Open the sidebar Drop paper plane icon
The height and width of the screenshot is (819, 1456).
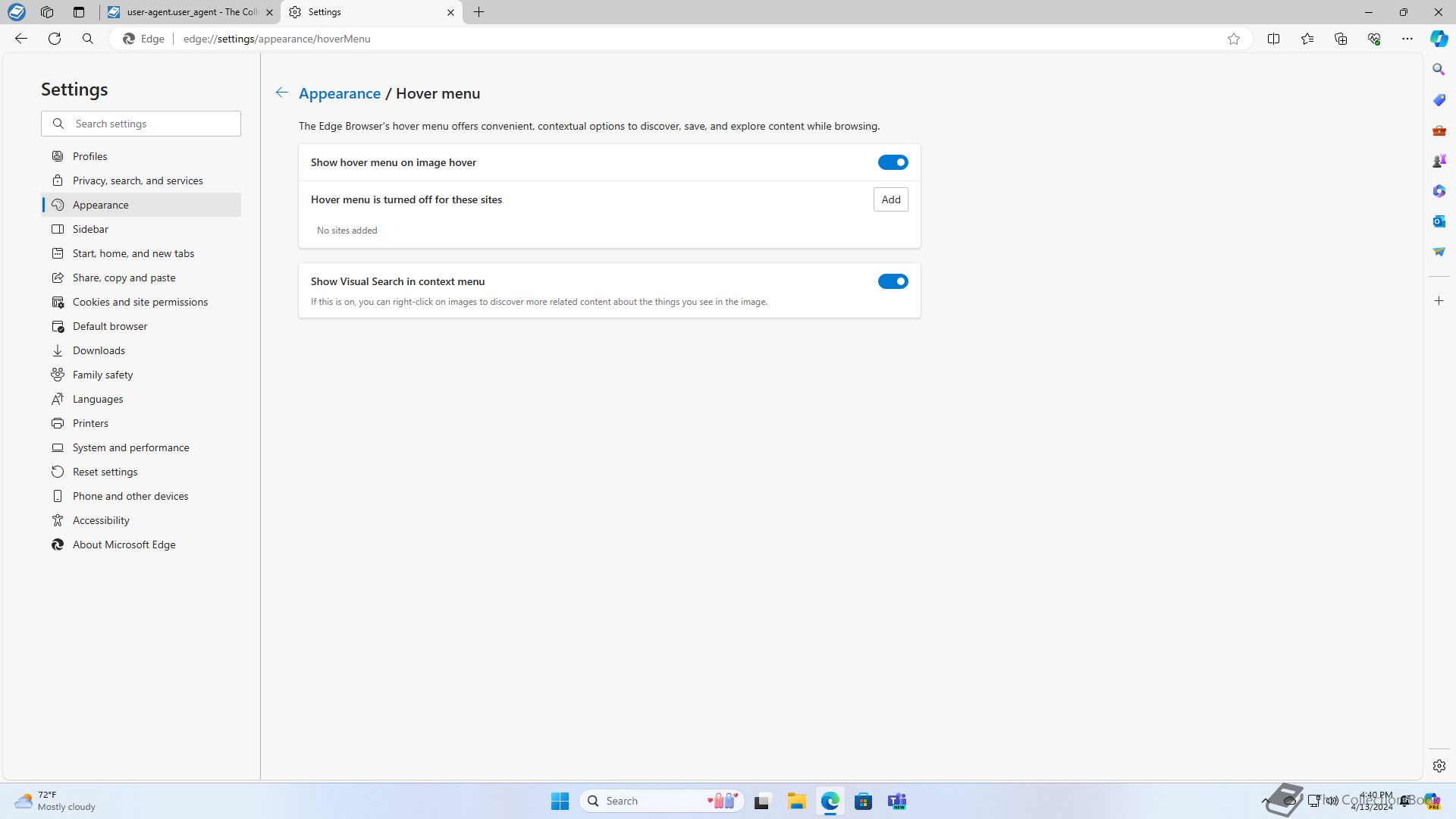coord(1439,252)
